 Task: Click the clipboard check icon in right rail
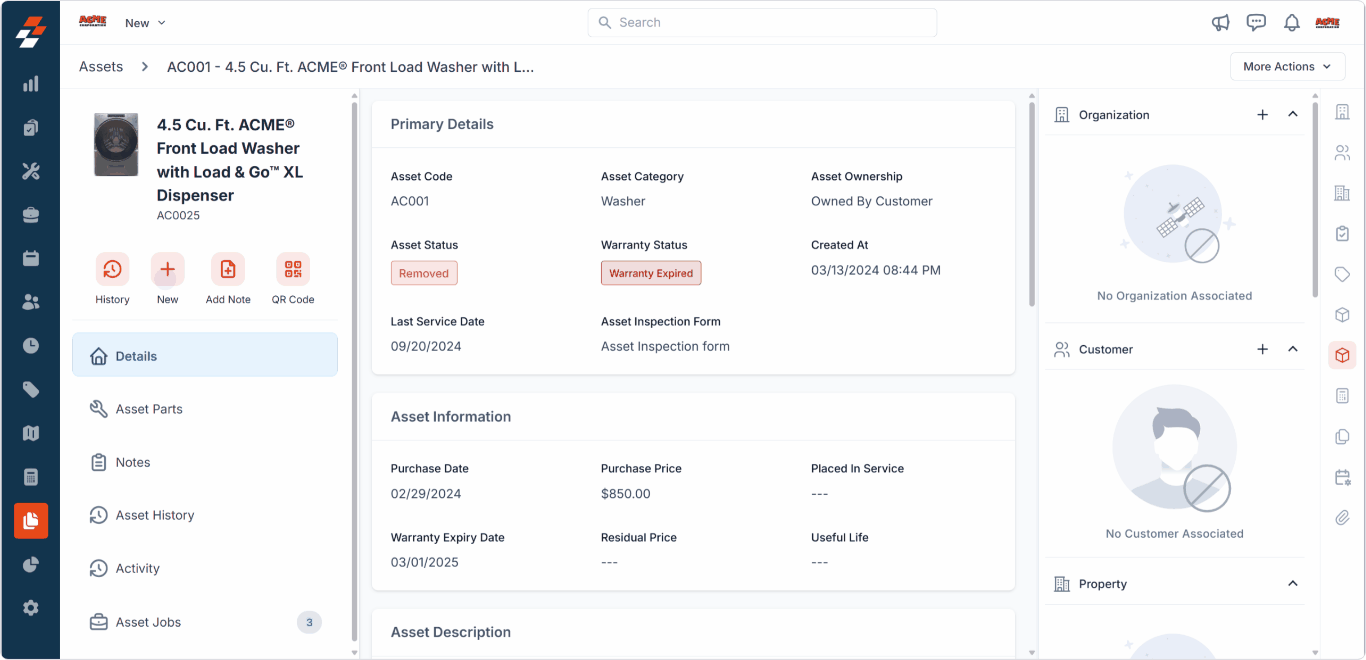pos(1343,234)
